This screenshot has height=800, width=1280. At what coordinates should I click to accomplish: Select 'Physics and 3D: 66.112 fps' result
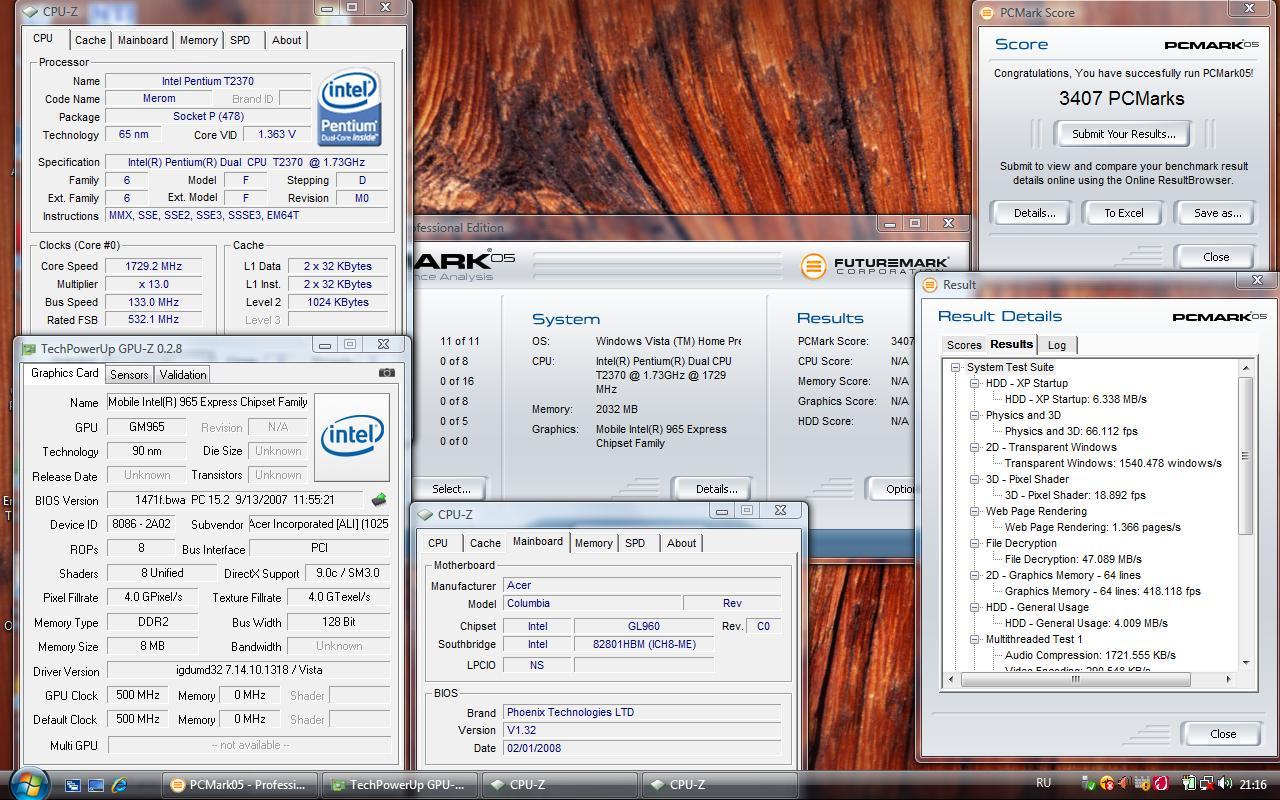(1071, 431)
